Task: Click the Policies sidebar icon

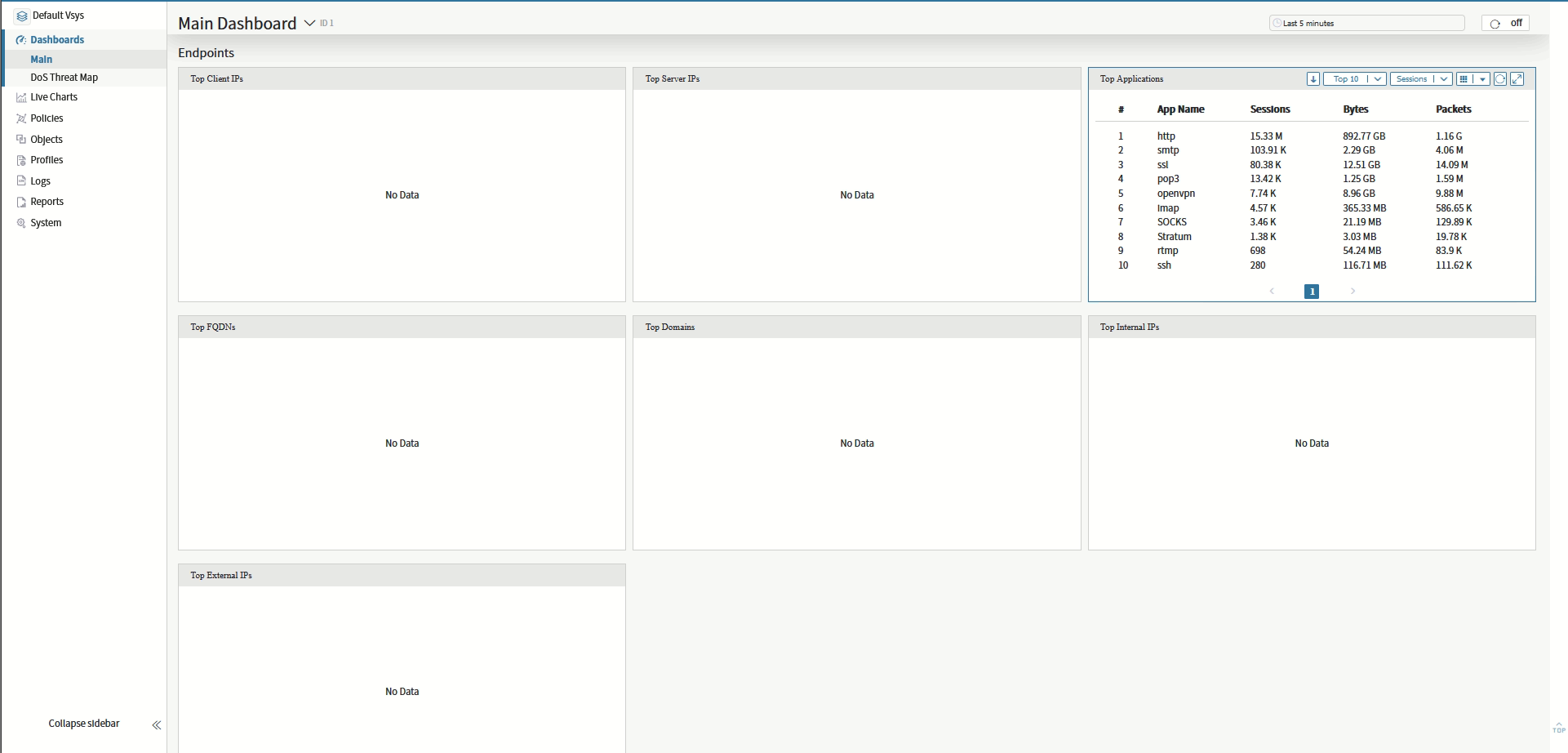Action: pyautogui.click(x=21, y=118)
